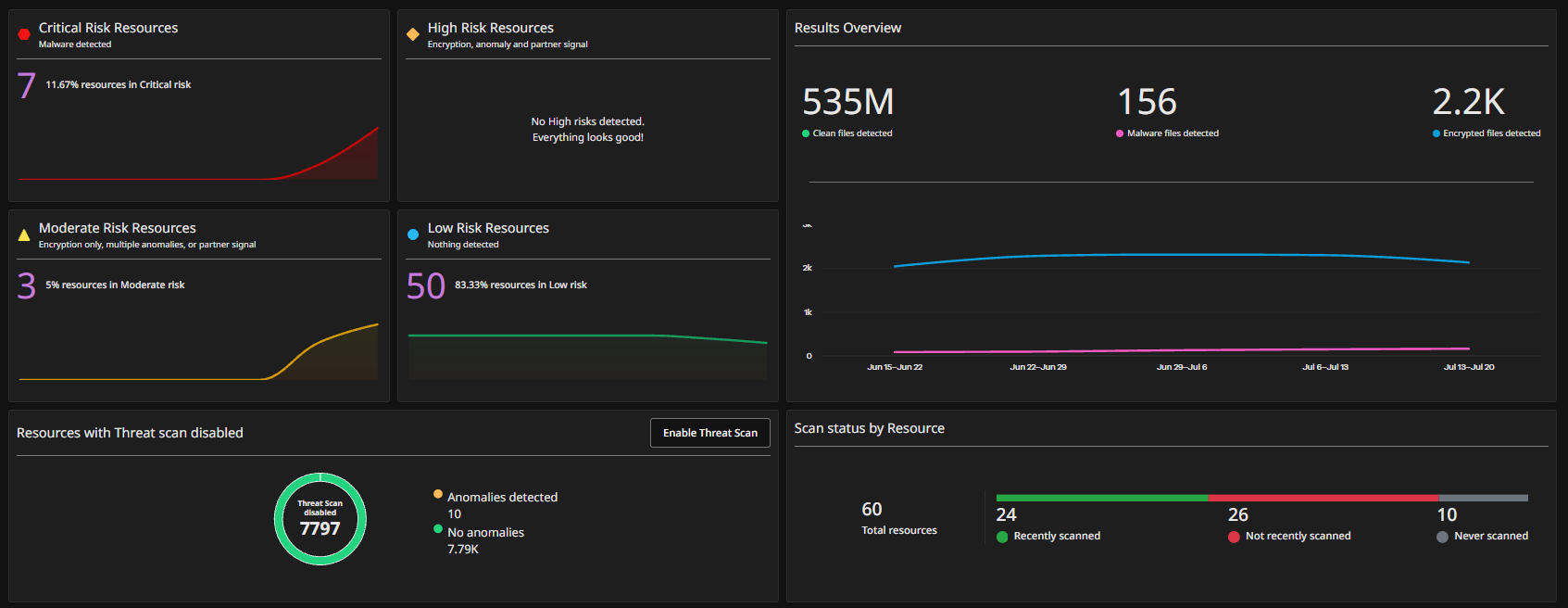
Task: Click the Jul 13–Jul 20 axis label
Action: [1469, 367]
